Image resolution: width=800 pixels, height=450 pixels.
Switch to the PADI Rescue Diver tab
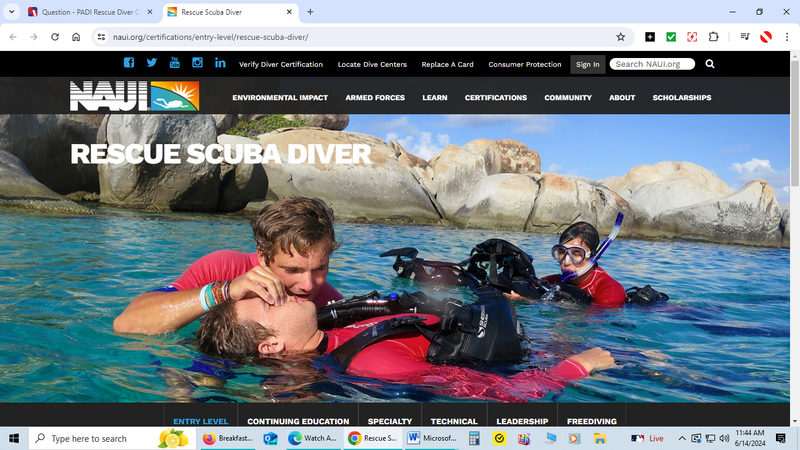tap(85, 12)
